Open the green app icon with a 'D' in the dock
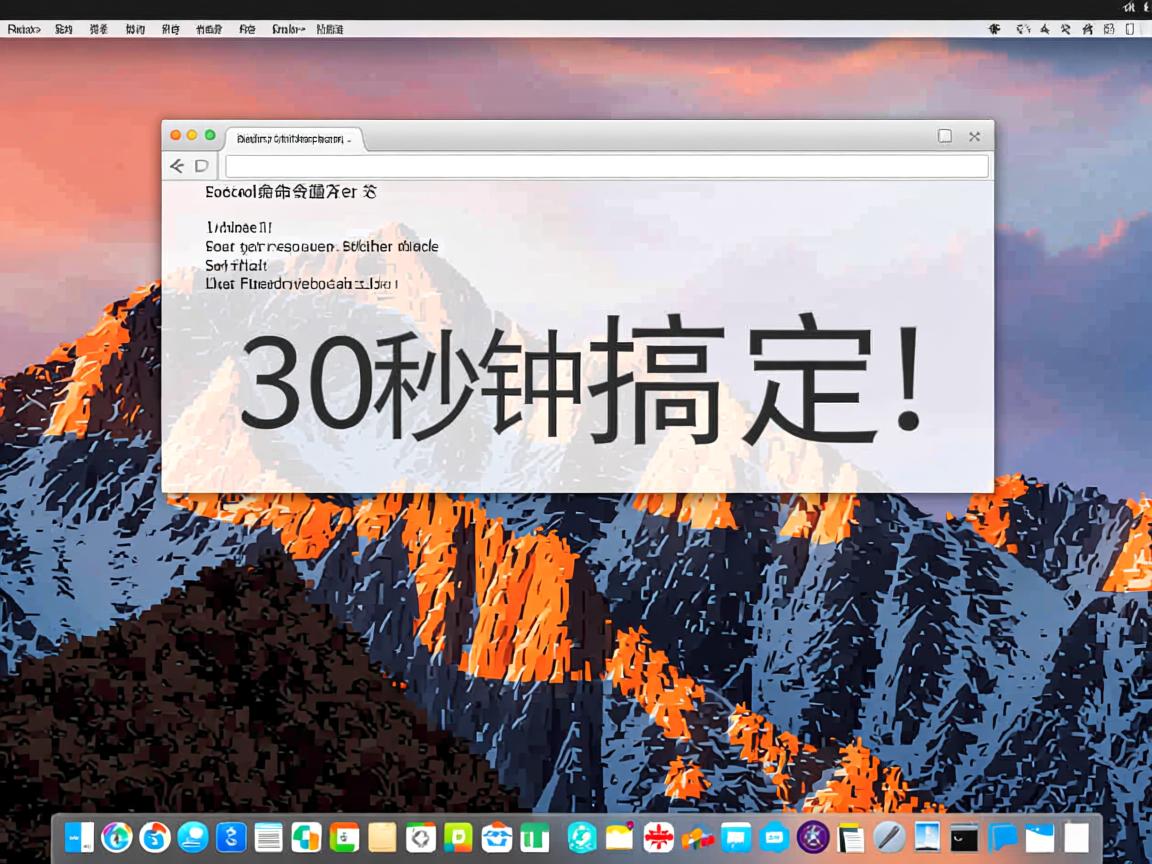This screenshot has height=864, width=1152. point(456,838)
